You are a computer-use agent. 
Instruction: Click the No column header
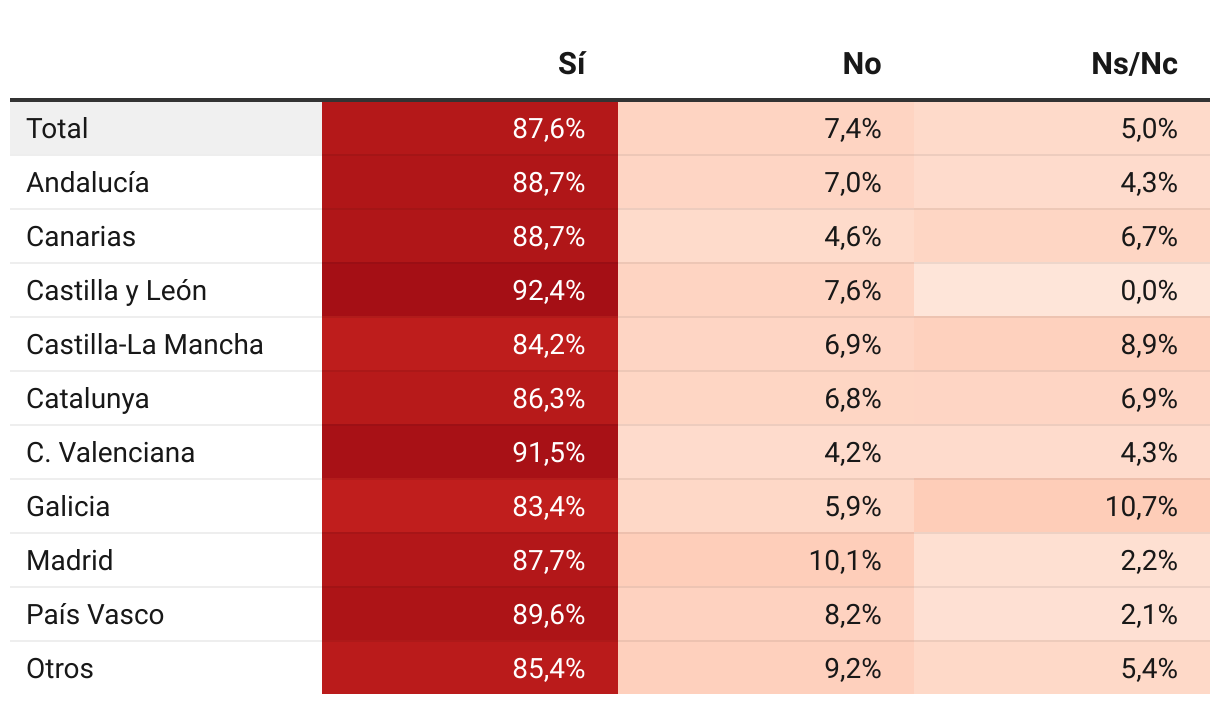pos(862,64)
